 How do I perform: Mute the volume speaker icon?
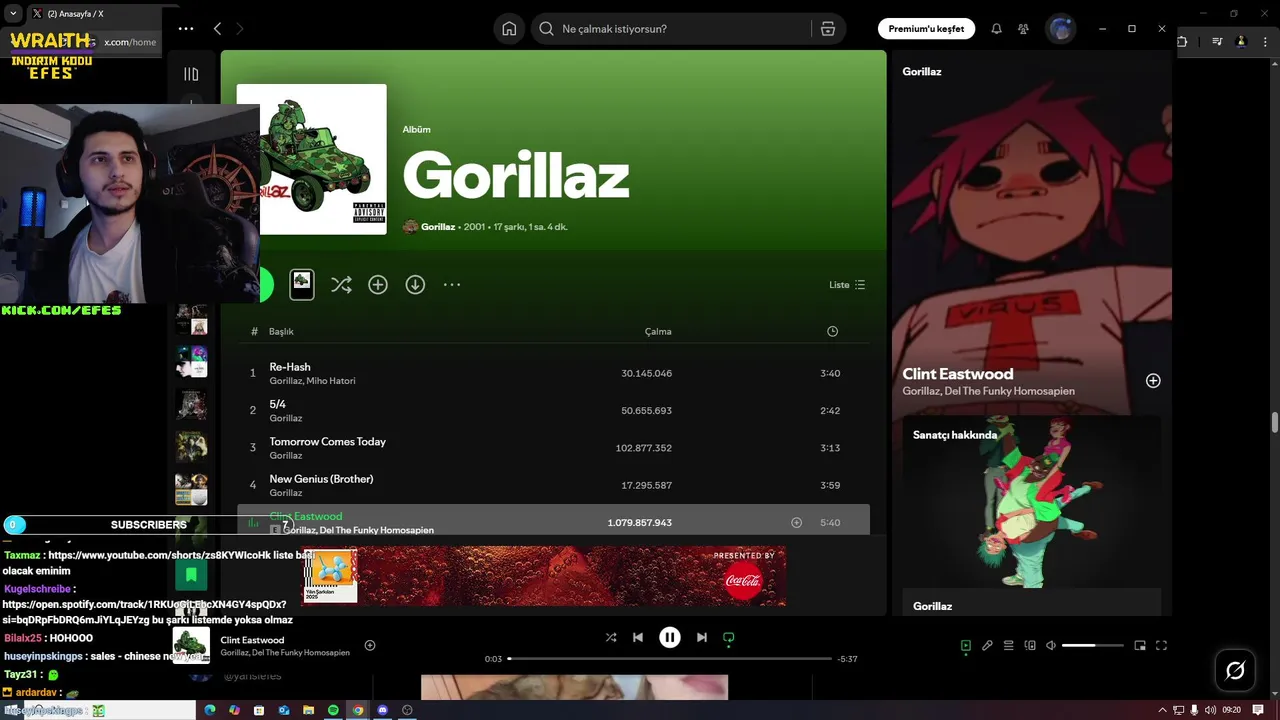click(x=1051, y=646)
